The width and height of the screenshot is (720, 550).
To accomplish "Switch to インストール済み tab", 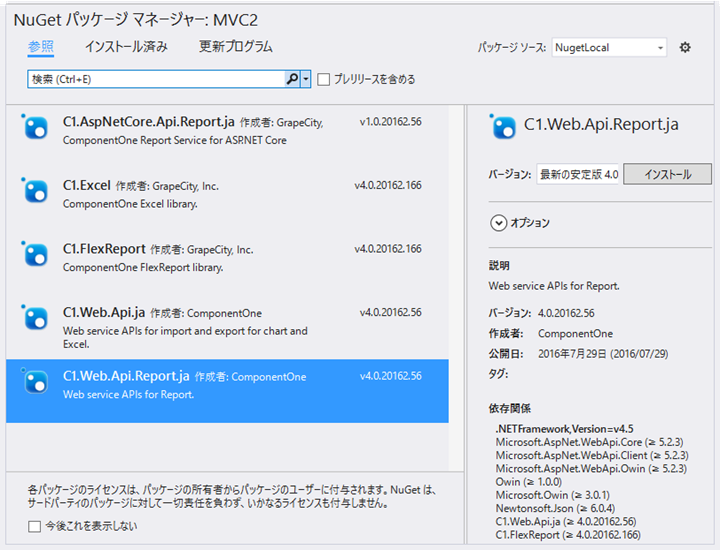I will pyautogui.click(x=126, y=47).
